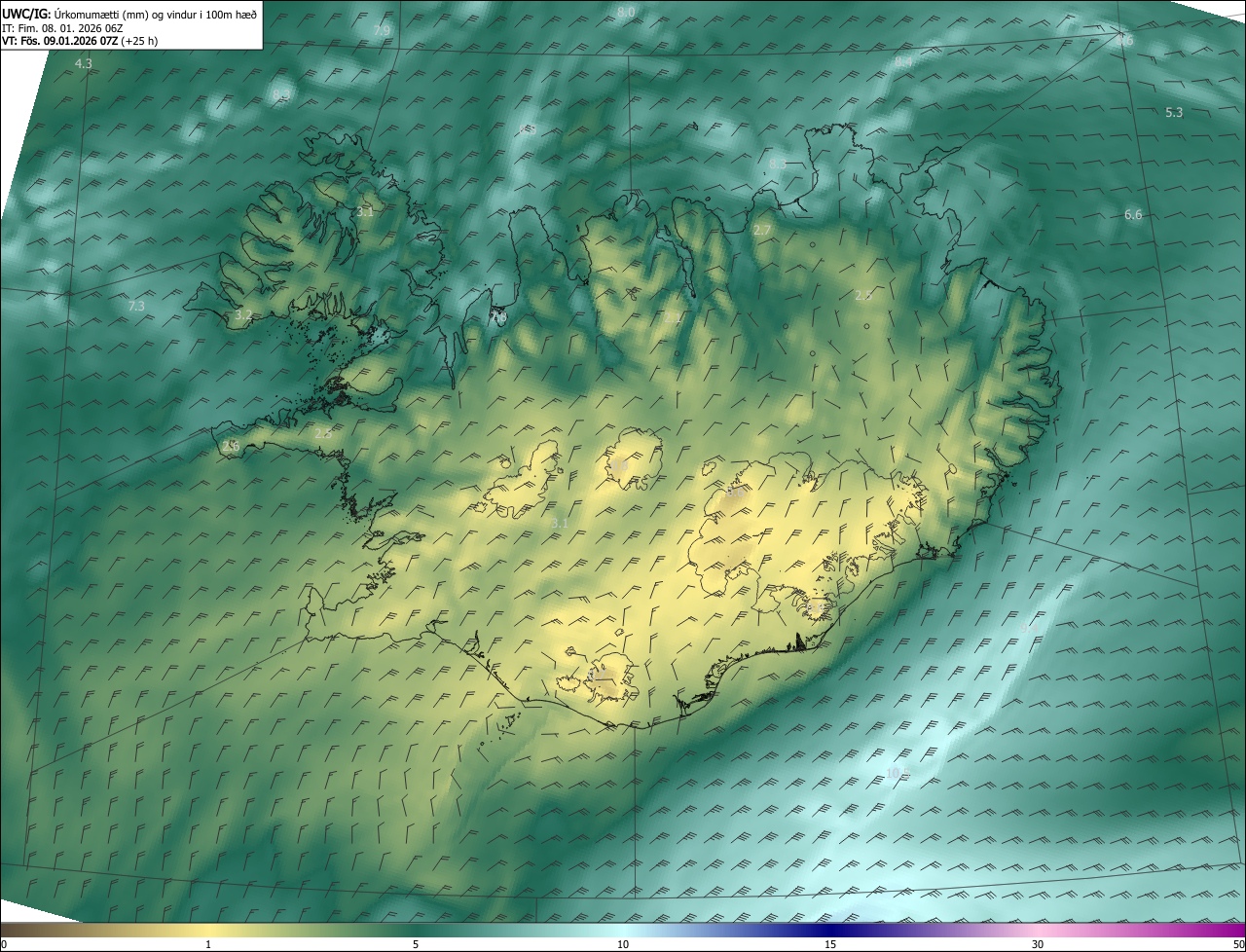
Task: Click the colorbar tick label "5"
Action: pyautogui.click(x=416, y=944)
